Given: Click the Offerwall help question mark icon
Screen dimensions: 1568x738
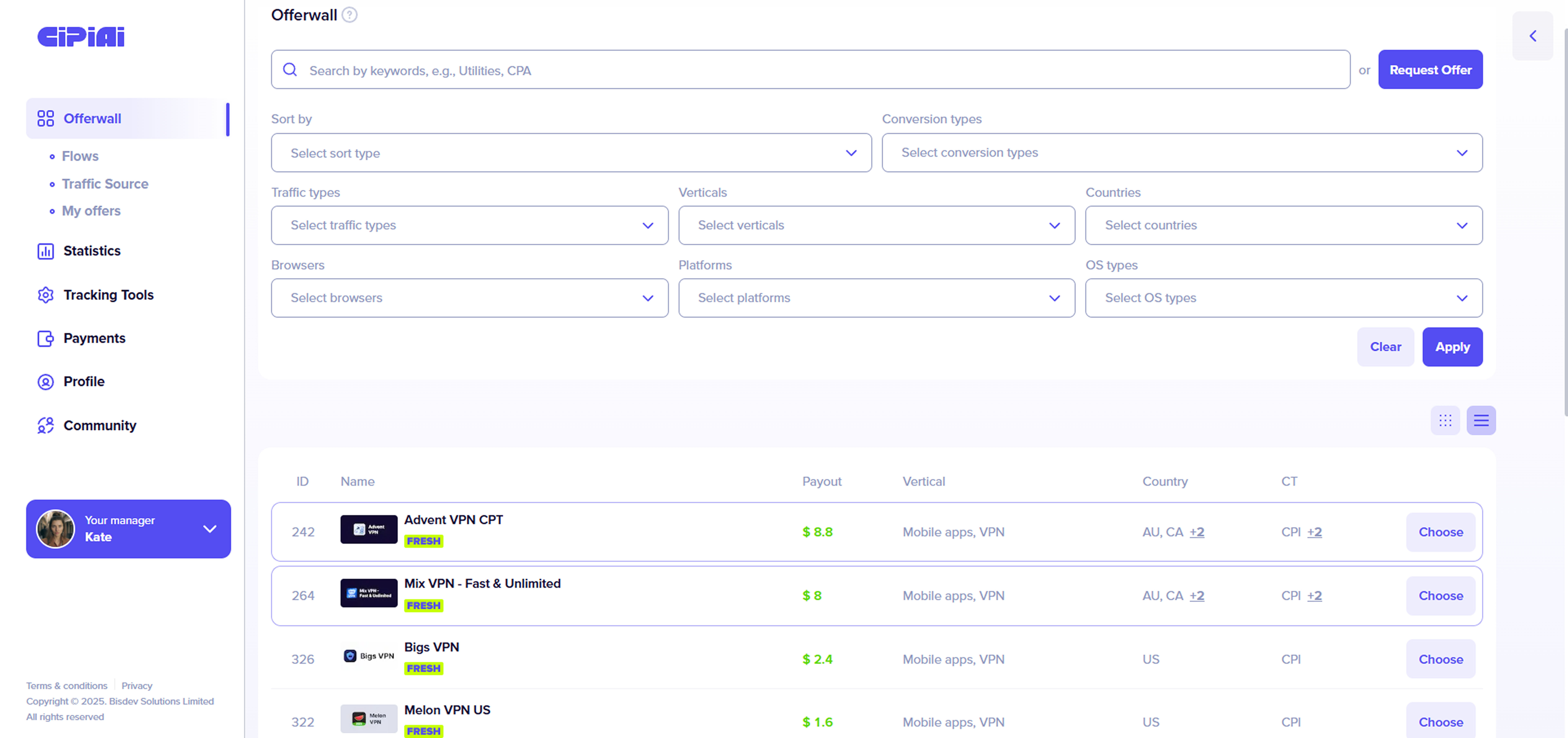Looking at the screenshot, I should point(349,15).
